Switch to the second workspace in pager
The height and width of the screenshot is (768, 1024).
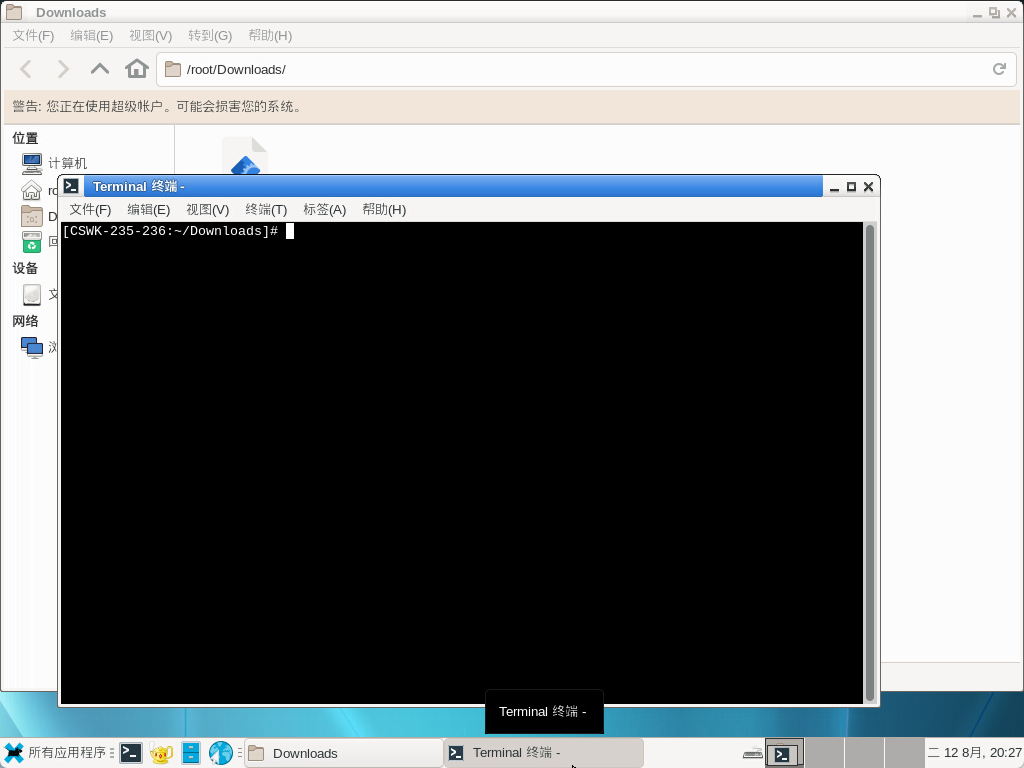(x=824, y=753)
